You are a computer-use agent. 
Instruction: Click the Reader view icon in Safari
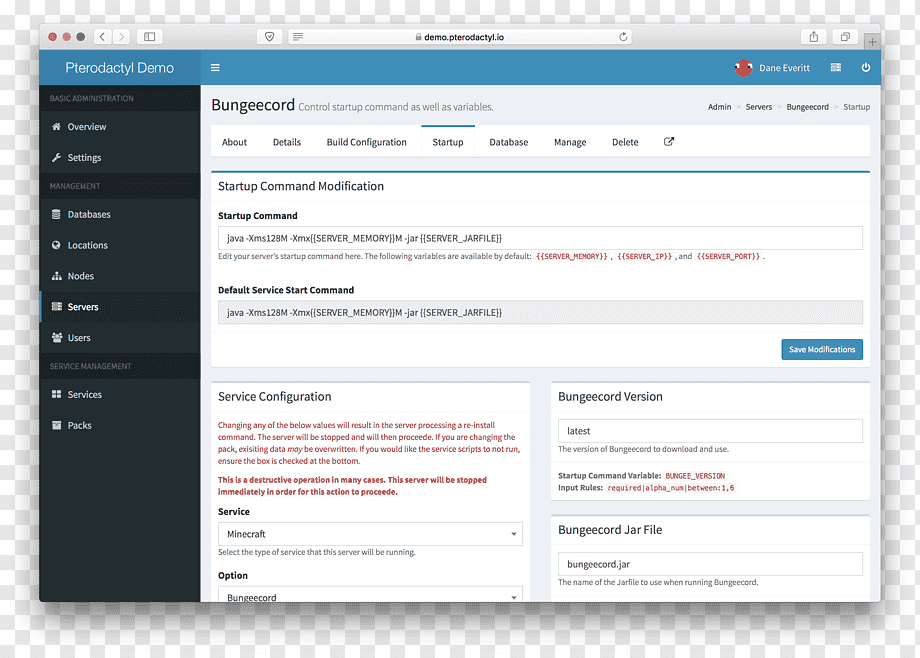pos(298,36)
